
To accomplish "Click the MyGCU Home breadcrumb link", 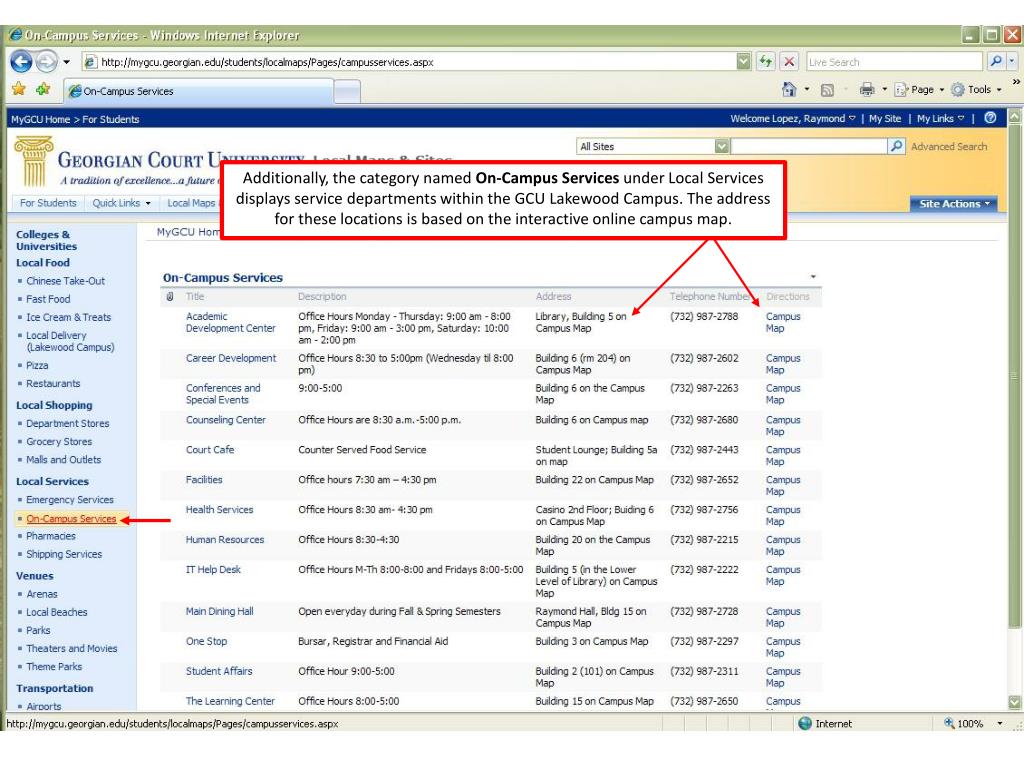I will 40,120.
